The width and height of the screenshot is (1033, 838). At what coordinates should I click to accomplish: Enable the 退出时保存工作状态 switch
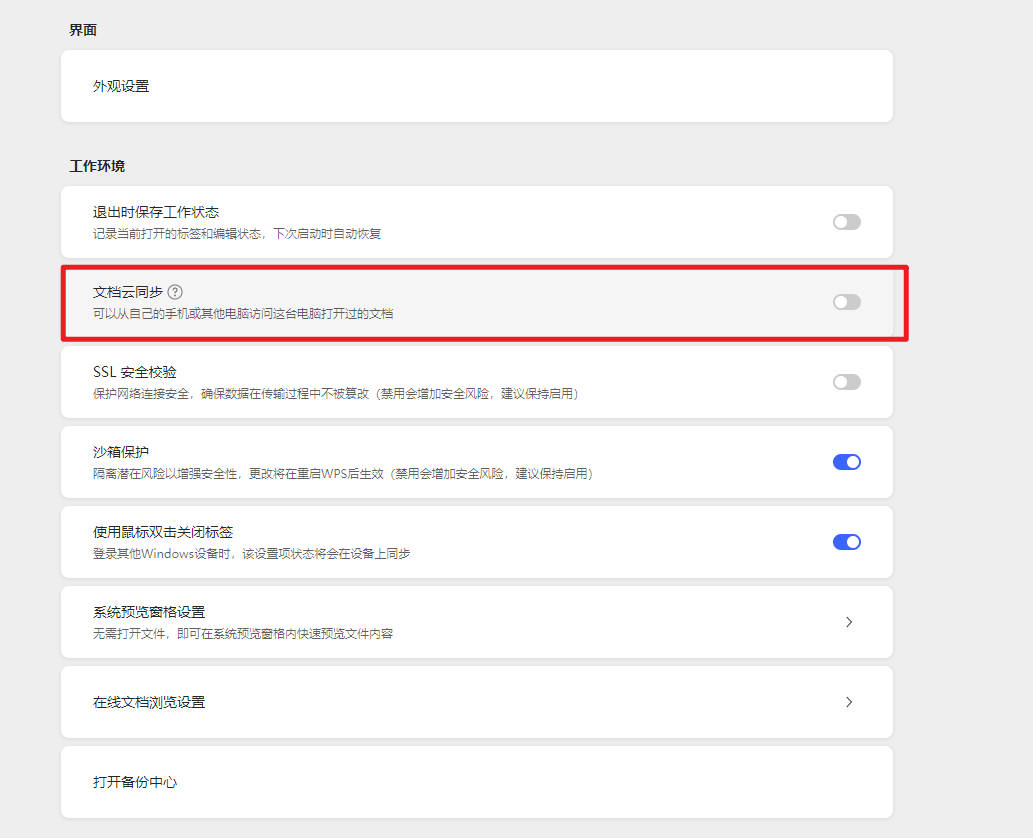(x=846, y=222)
